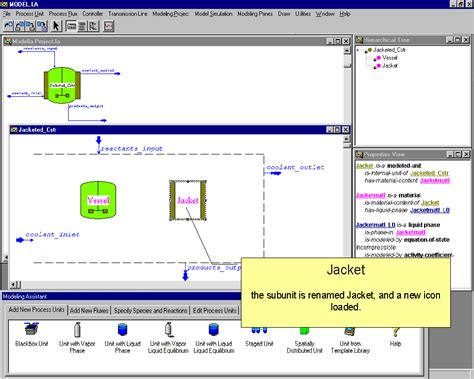Open the Process Unit menu

coord(30,14)
